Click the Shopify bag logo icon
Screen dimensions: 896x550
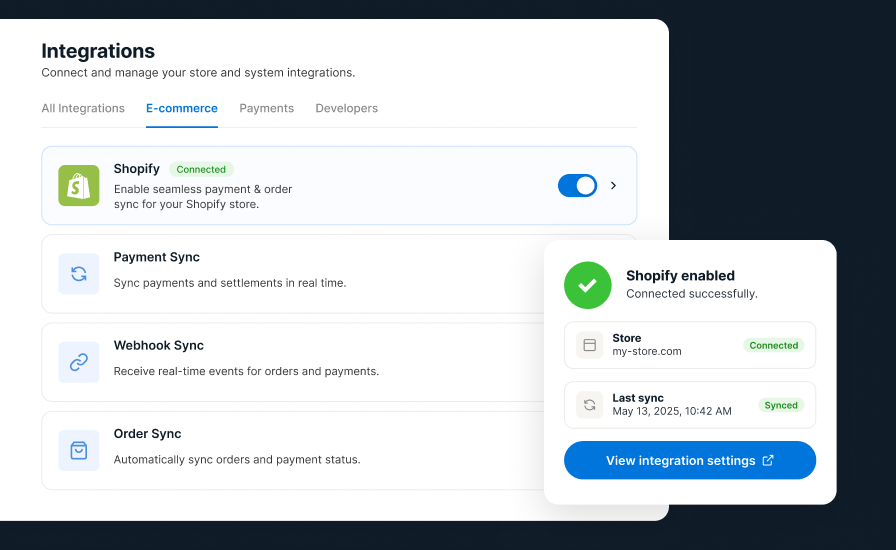(x=79, y=186)
